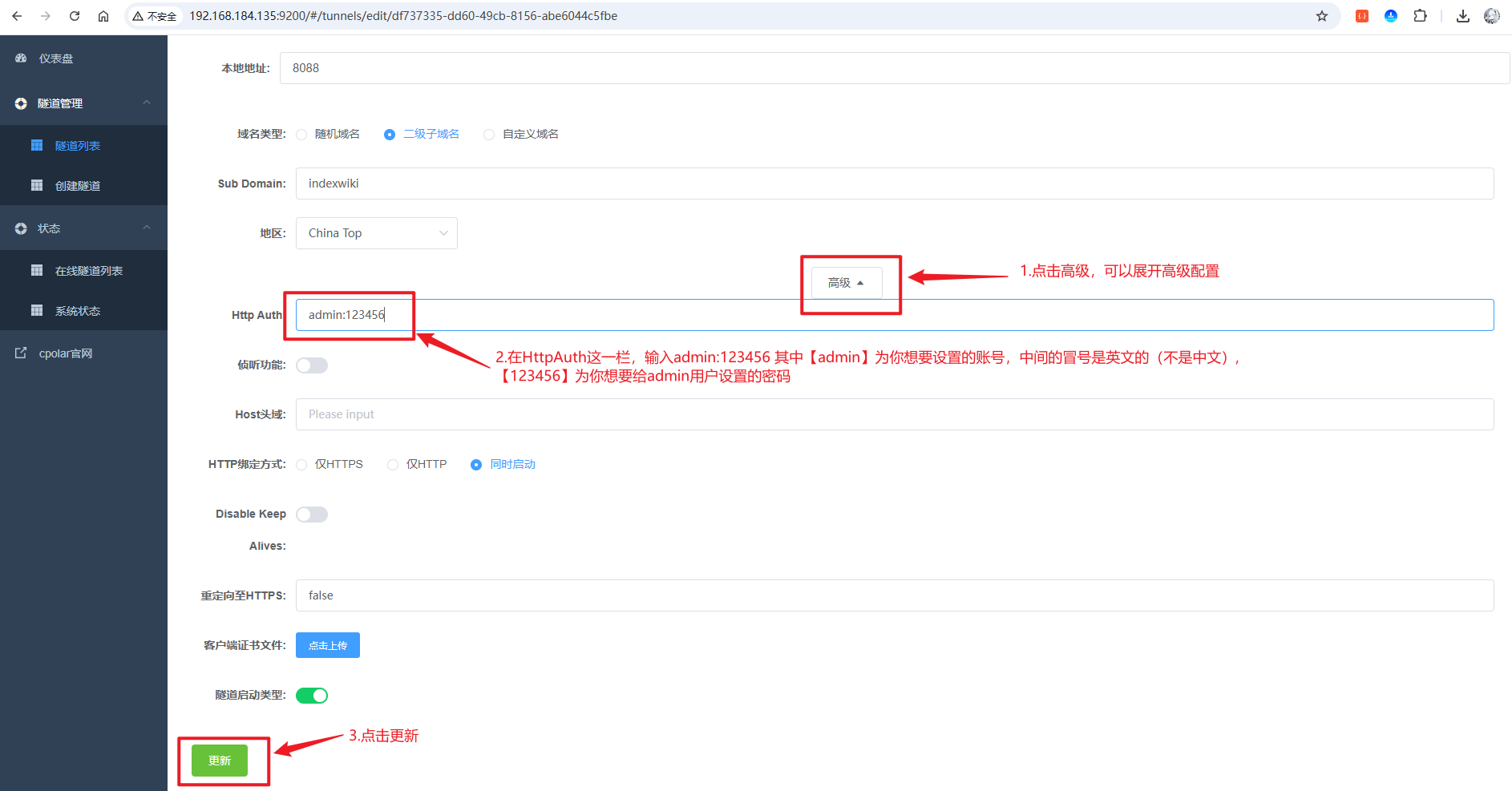The image size is (1512, 791).
Task: Select the 随机域名 radio option
Action: point(301,135)
